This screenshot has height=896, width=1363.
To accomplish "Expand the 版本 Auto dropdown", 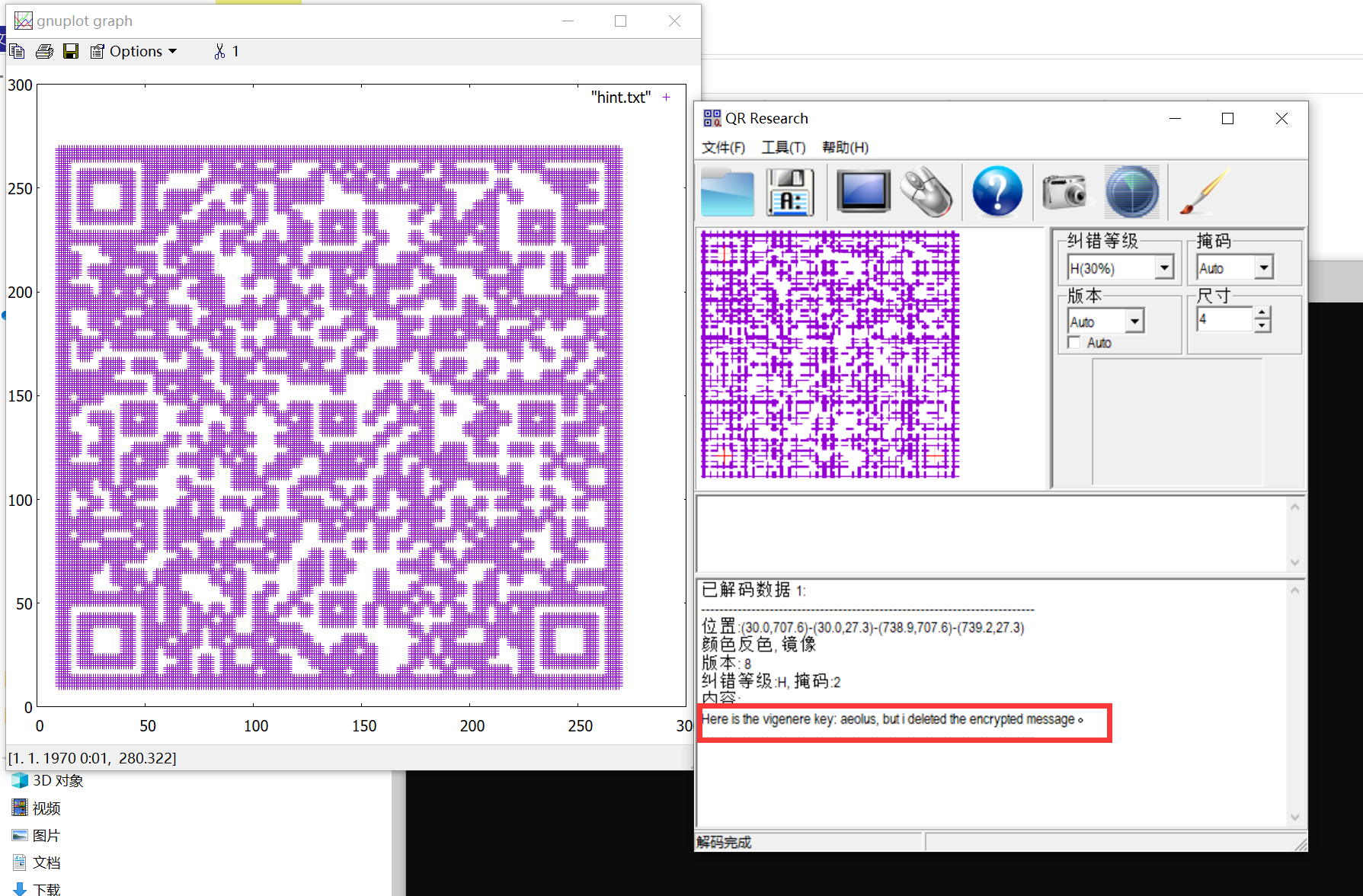I will click(1134, 321).
